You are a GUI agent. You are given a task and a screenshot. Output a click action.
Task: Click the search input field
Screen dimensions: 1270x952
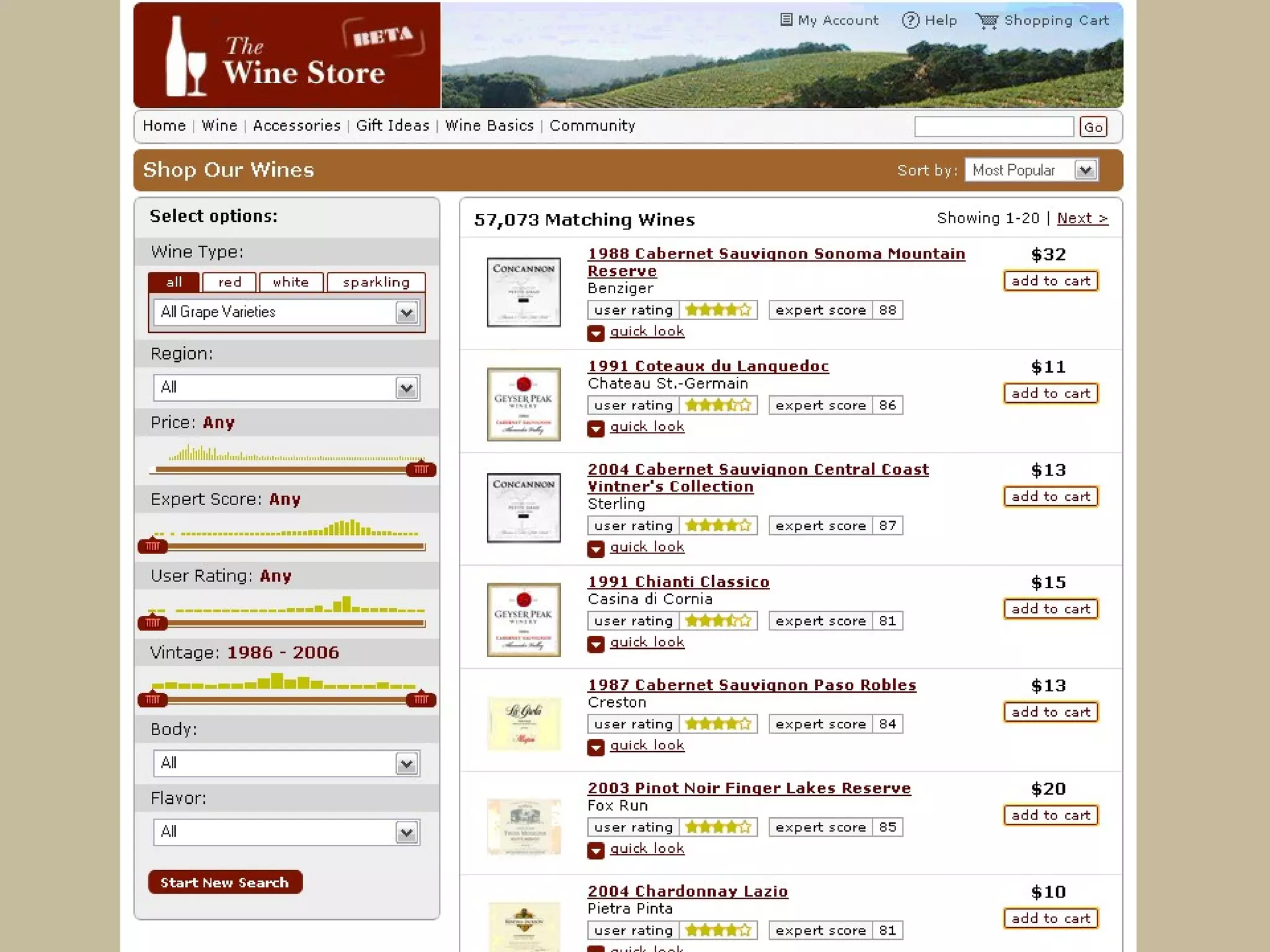coord(993,126)
